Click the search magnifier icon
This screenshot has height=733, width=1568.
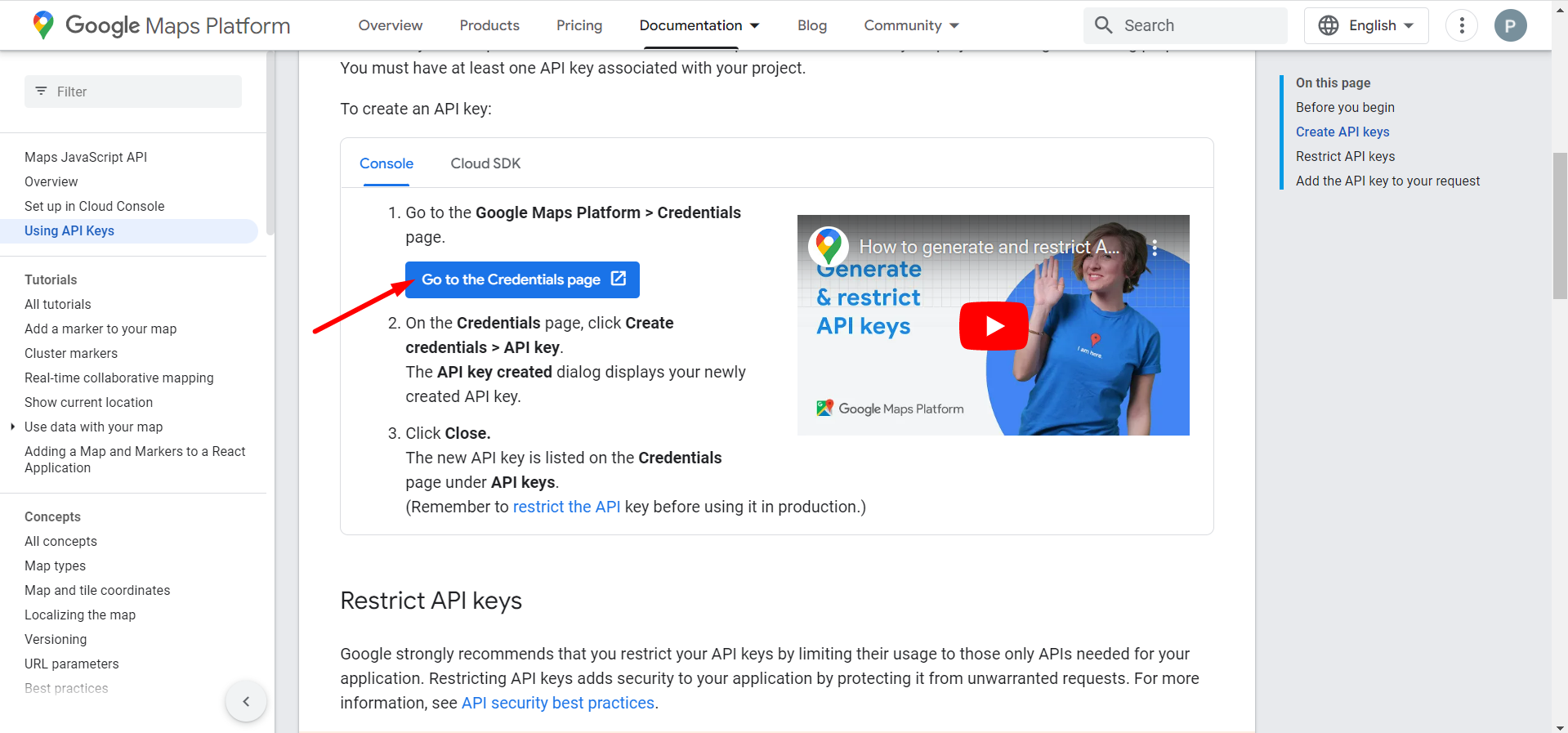click(1104, 25)
